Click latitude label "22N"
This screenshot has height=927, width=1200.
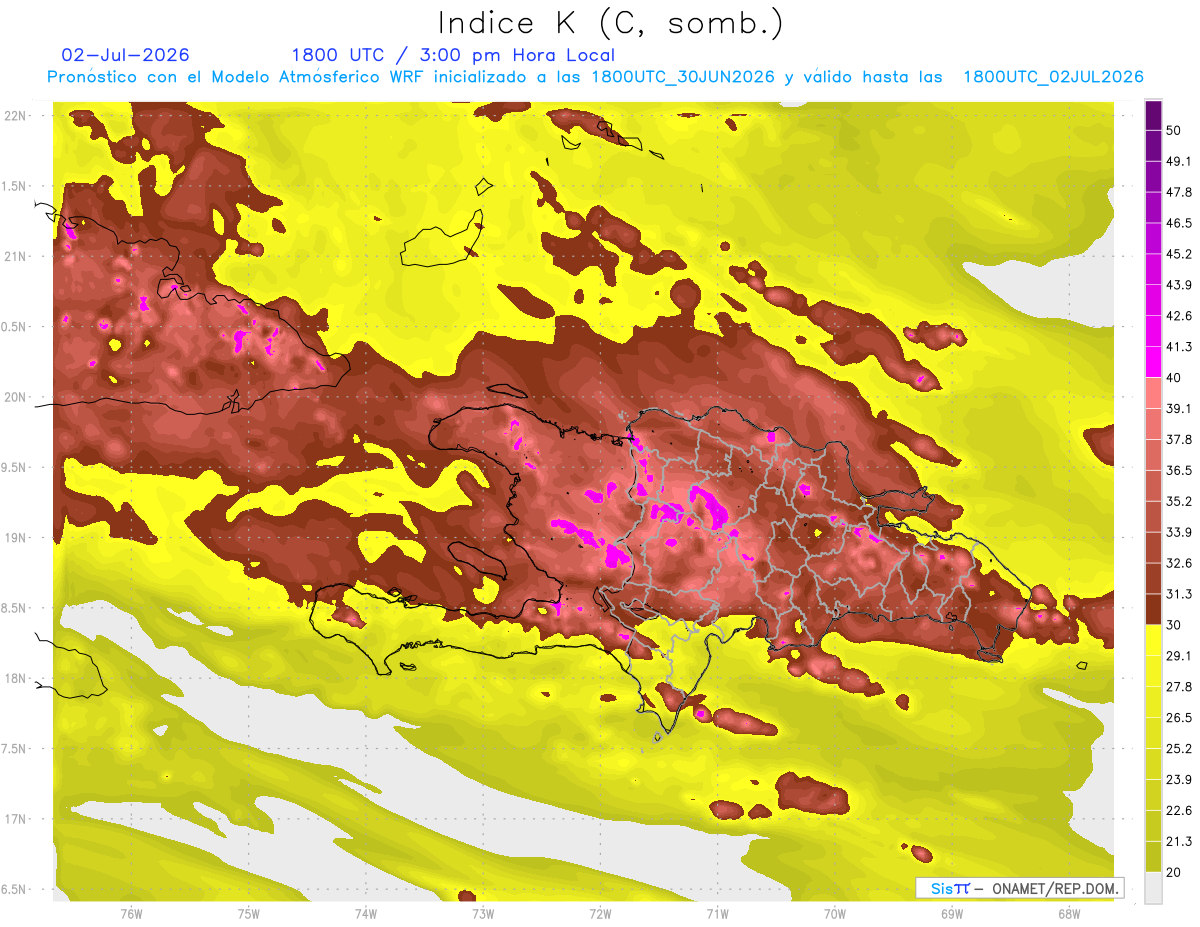(x=16, y=116)
